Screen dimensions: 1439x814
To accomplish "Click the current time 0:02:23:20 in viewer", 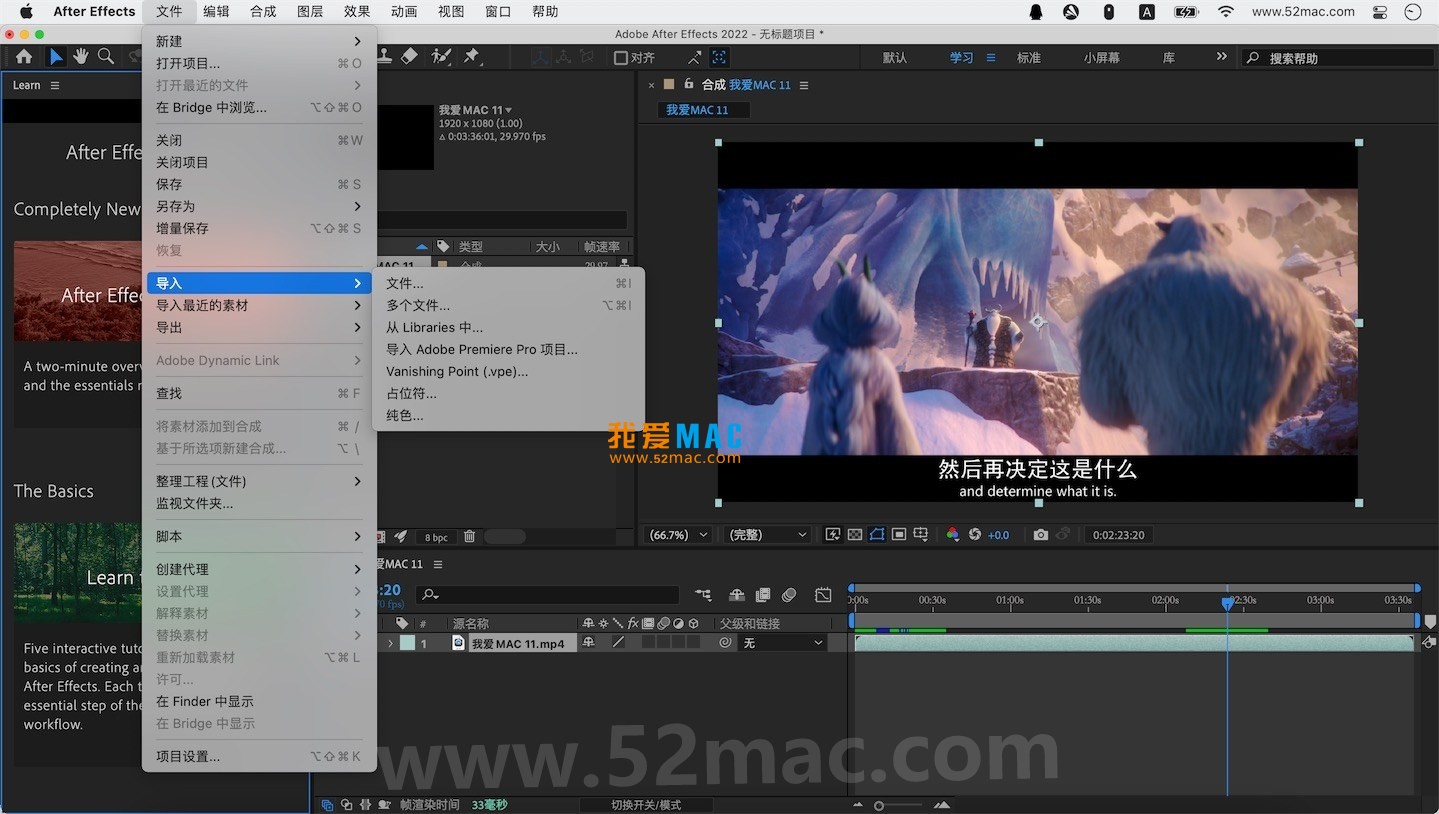I will click(x=1118, y=535).
